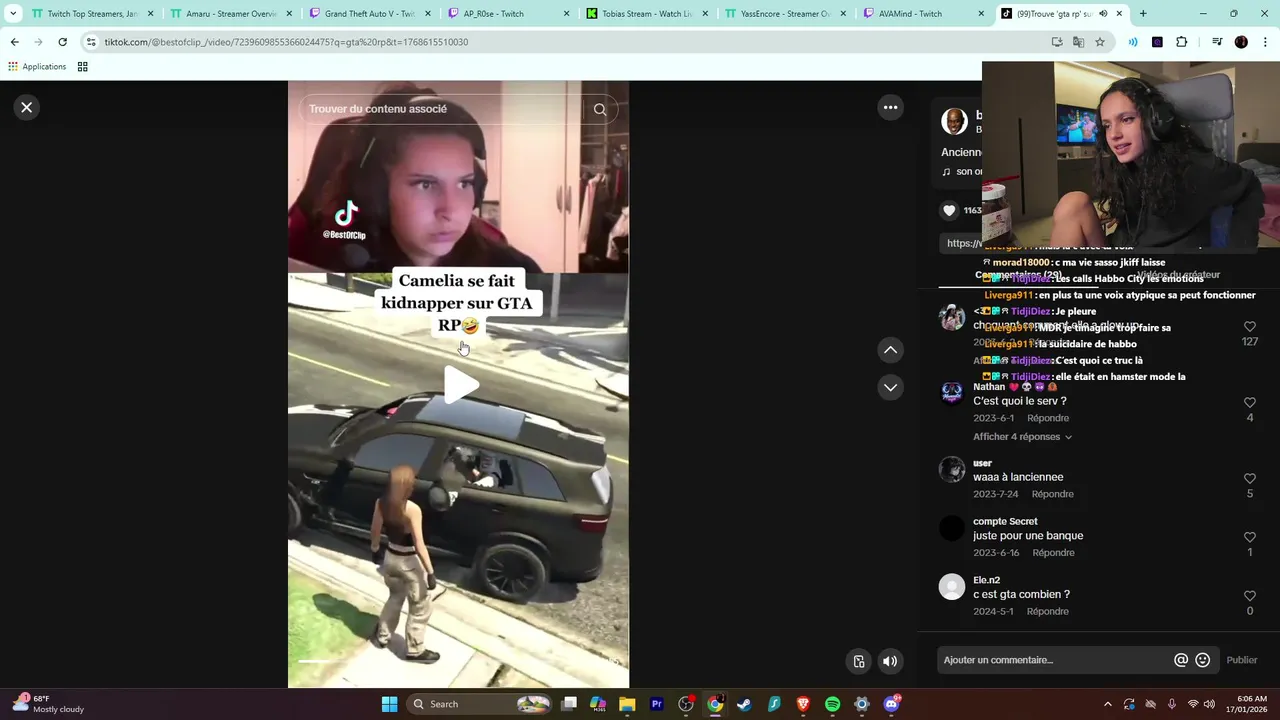The image size is (1280, 720).
Task: View site information icon in address bar
Action: pyautogui.click(x=91, y=42)
